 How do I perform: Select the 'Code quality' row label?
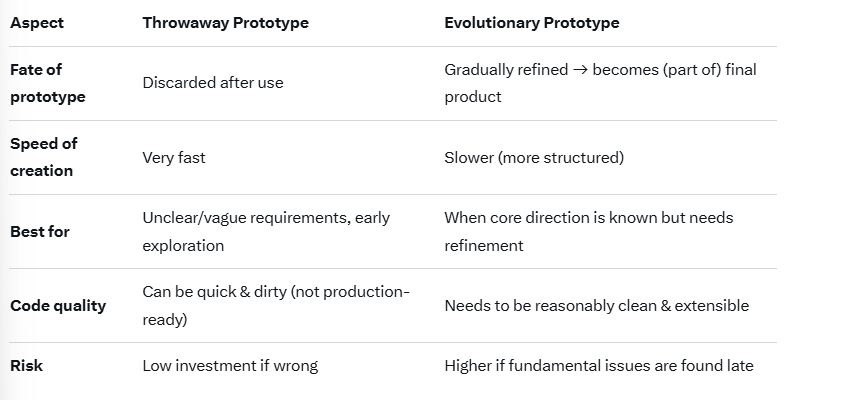58,305
